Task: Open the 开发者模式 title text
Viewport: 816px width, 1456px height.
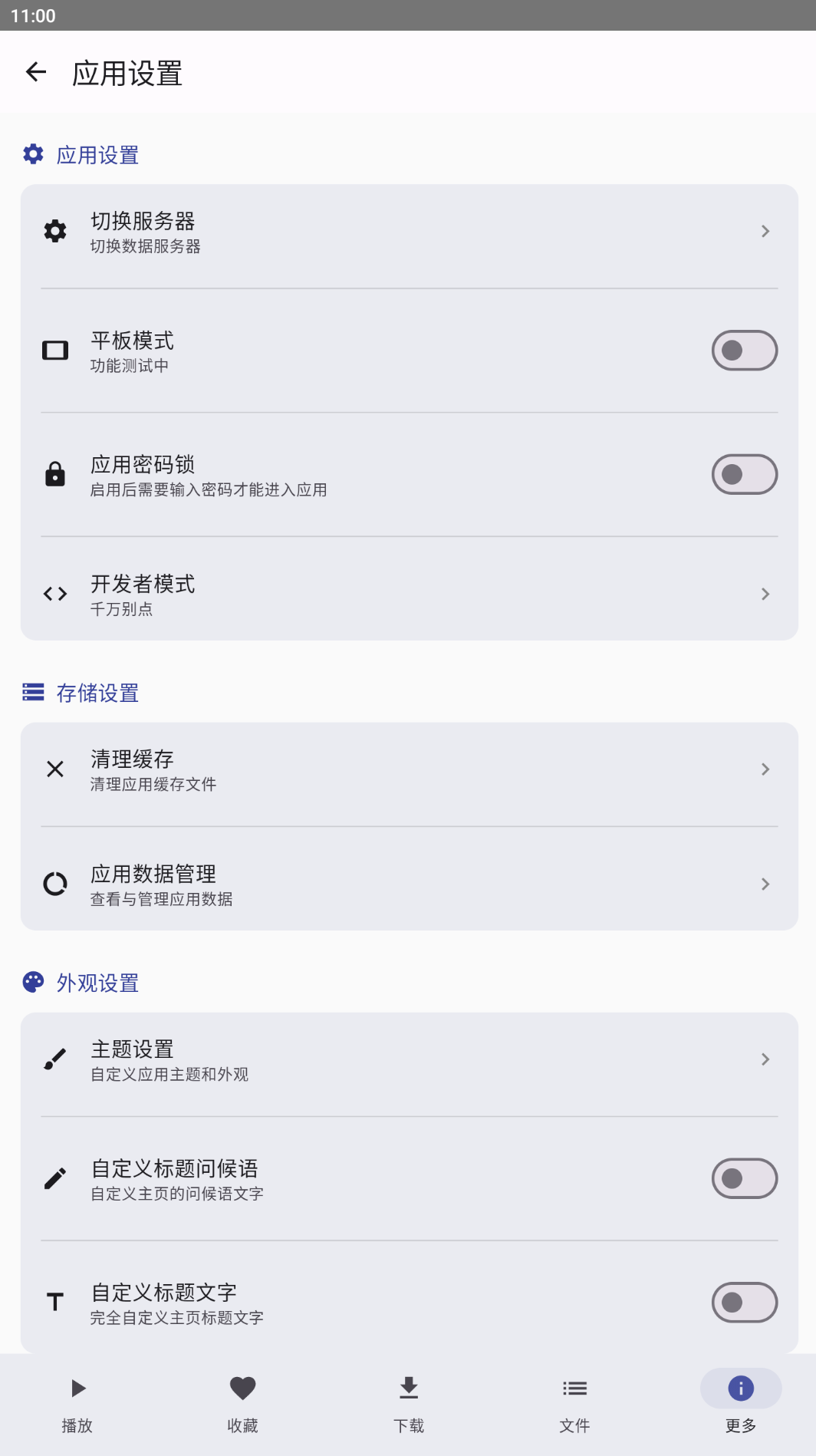Action: coord(143,584)
